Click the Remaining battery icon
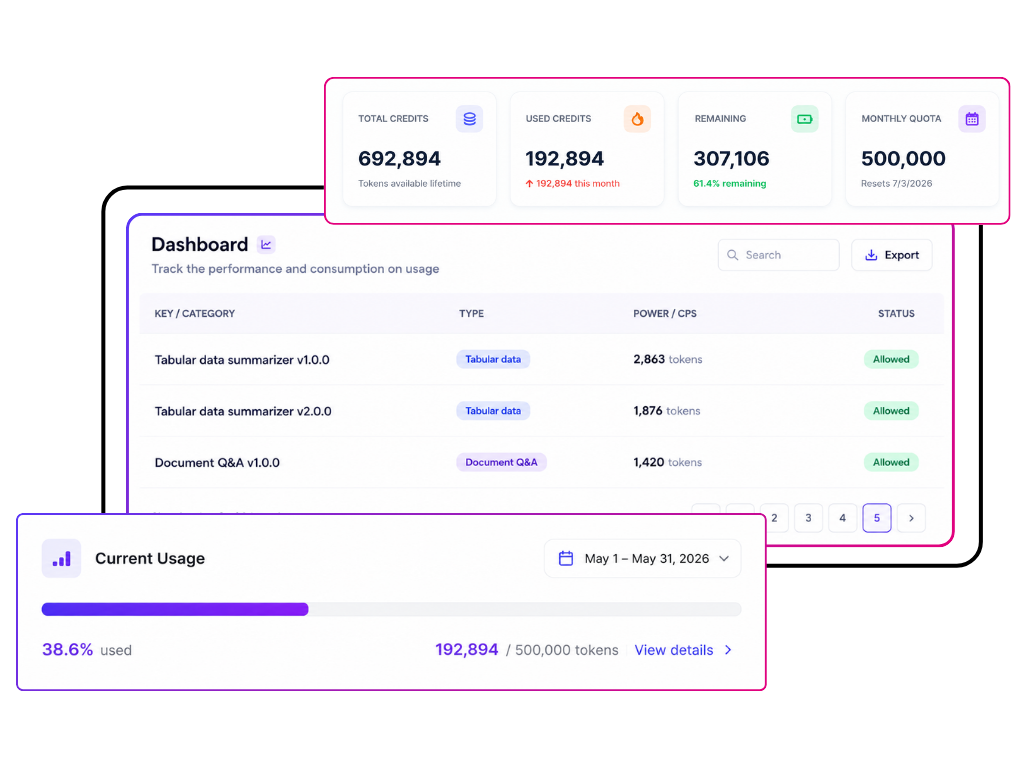Viewport: 1024px width, 768px height. pos(805,119)
